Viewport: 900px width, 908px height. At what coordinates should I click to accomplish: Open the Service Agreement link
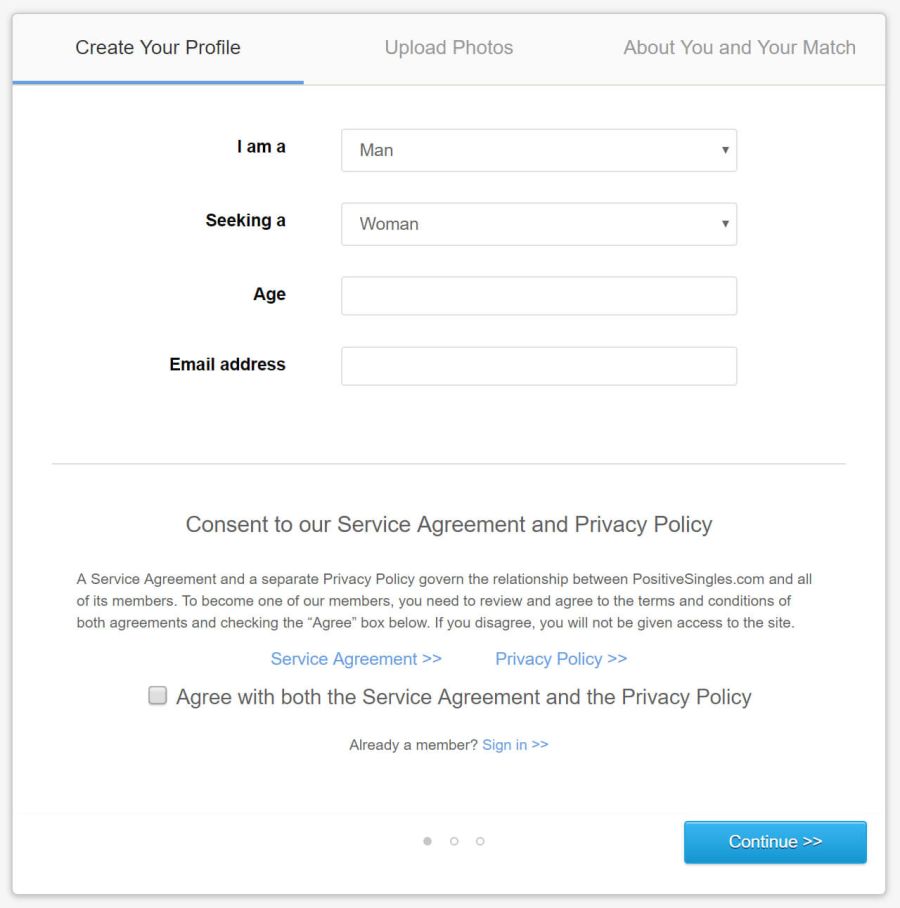[x=356, y=659]
